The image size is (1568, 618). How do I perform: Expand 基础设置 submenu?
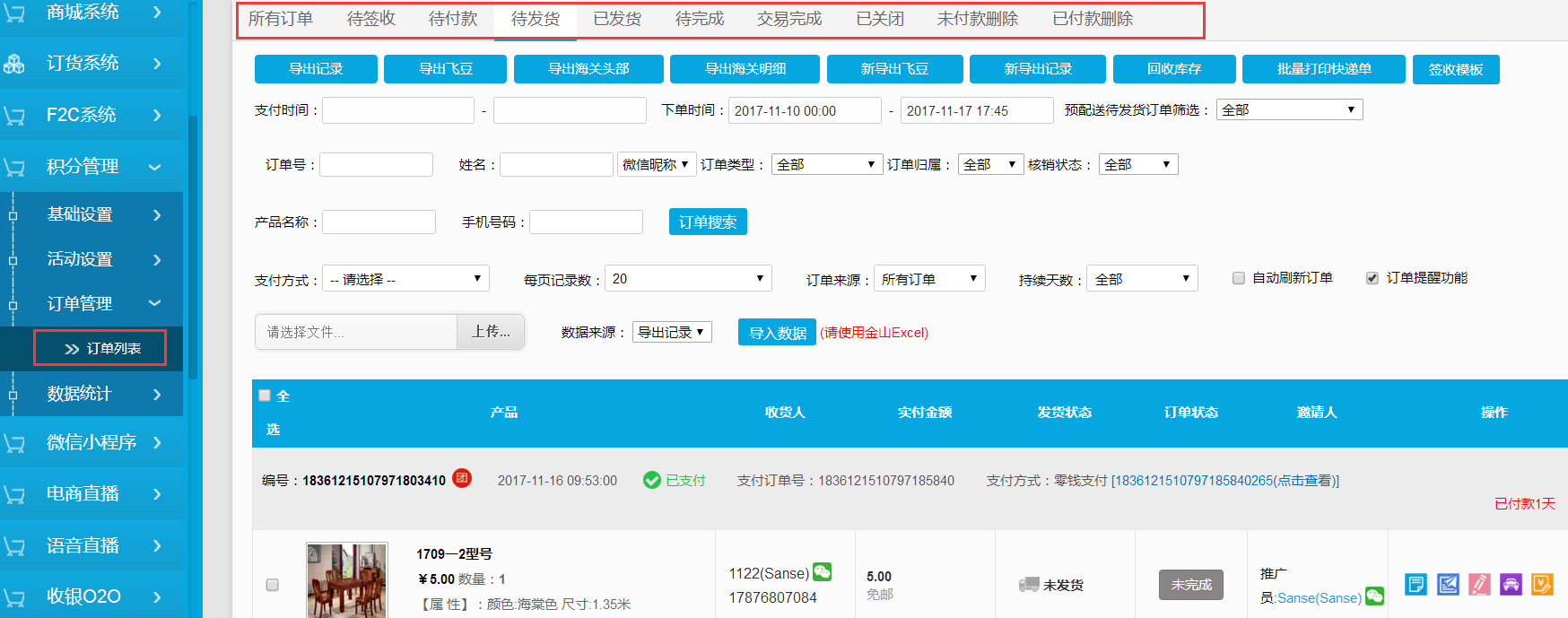(x=91, y=214)
